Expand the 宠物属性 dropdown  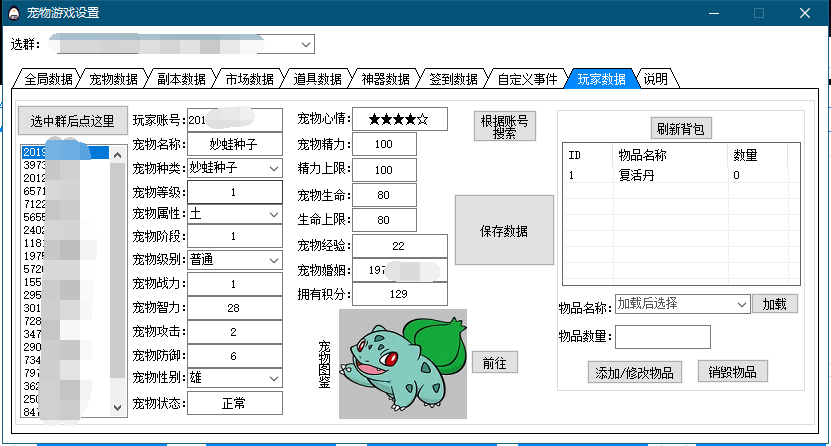(x=273, y=215)
